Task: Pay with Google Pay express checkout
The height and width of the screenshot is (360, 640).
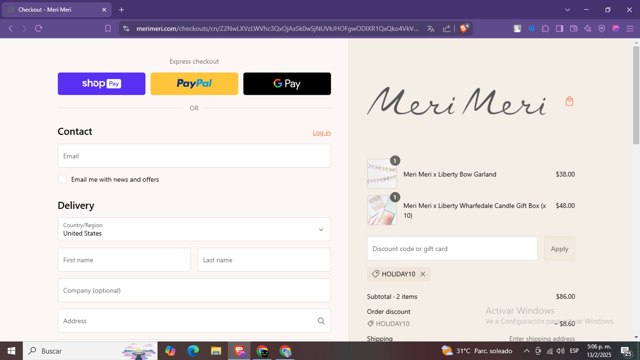Action: (287, 84)
